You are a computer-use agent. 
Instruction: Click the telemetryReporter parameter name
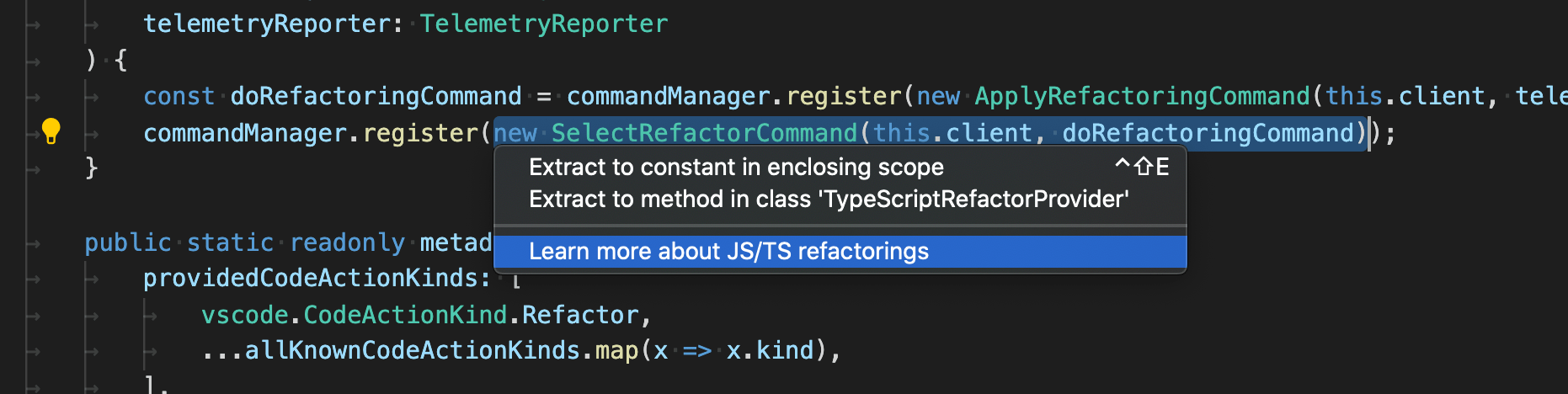[x=265, y=24]
